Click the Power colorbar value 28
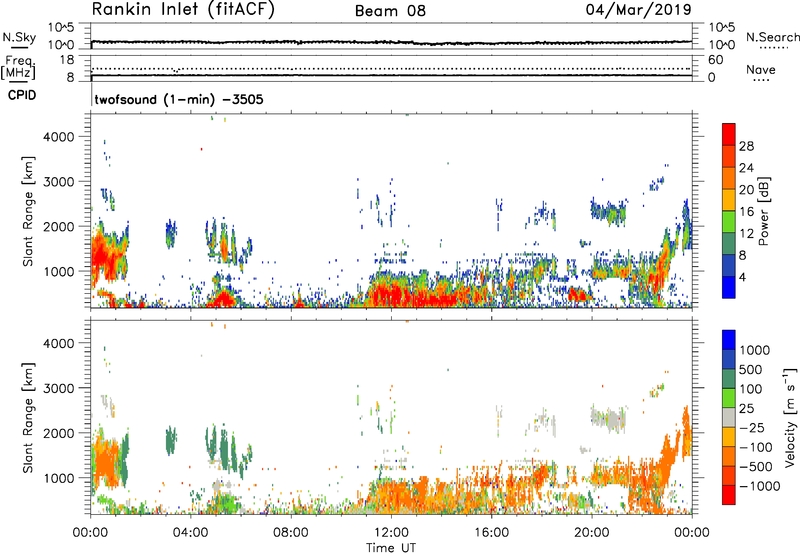The width and height of the screenshot is (800, 554). click(746, 146)
